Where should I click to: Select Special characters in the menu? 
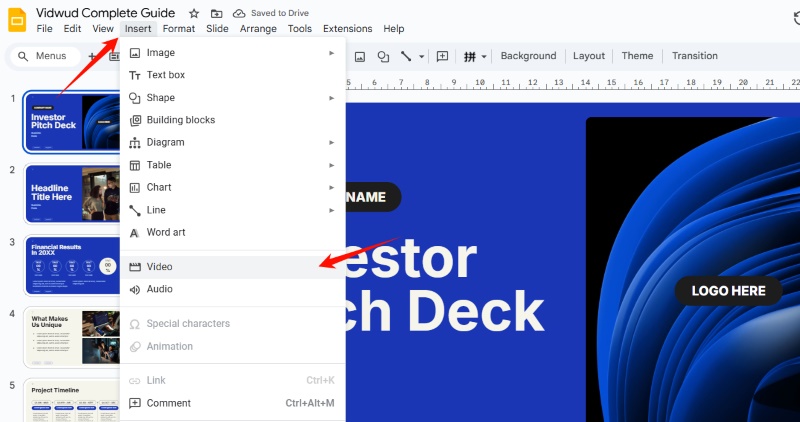(x=233, y=324)
